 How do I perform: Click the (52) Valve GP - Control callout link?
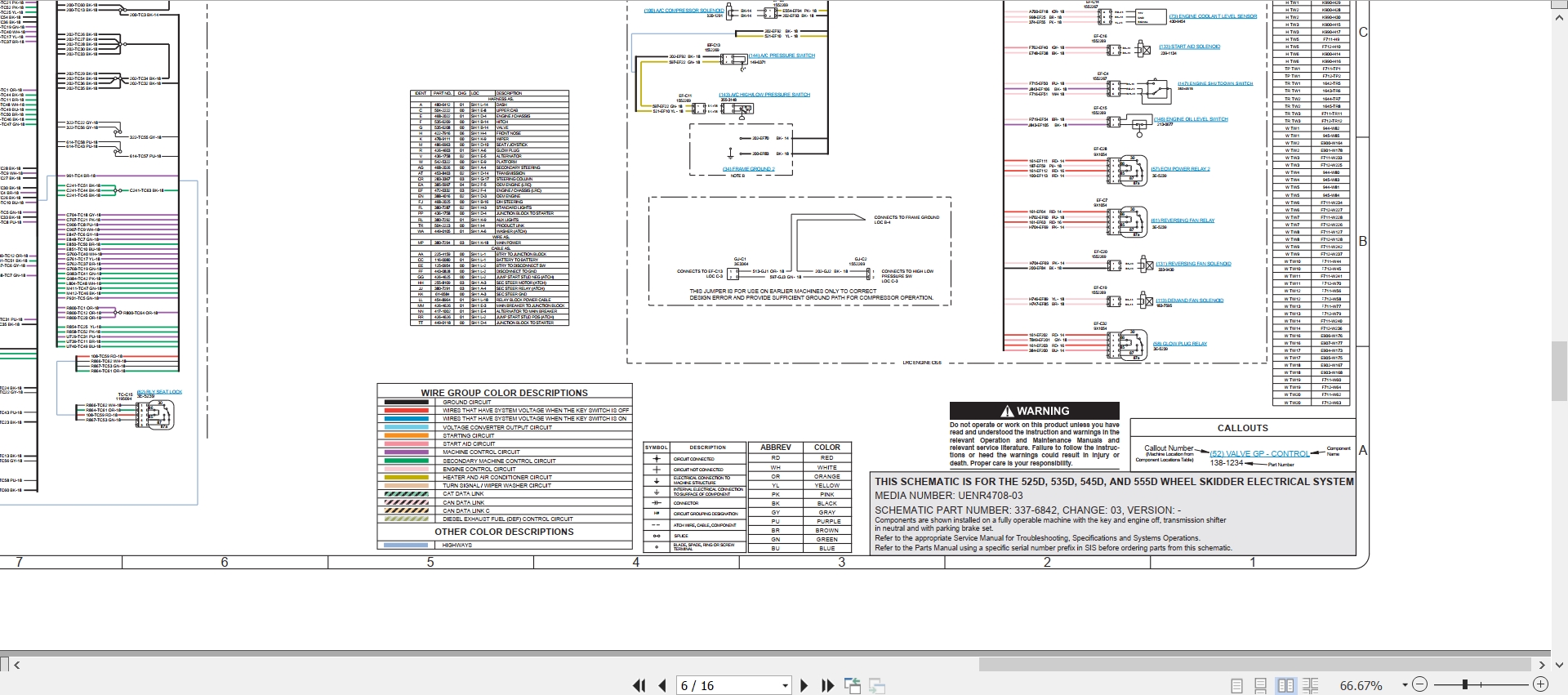click(1259, 454)
